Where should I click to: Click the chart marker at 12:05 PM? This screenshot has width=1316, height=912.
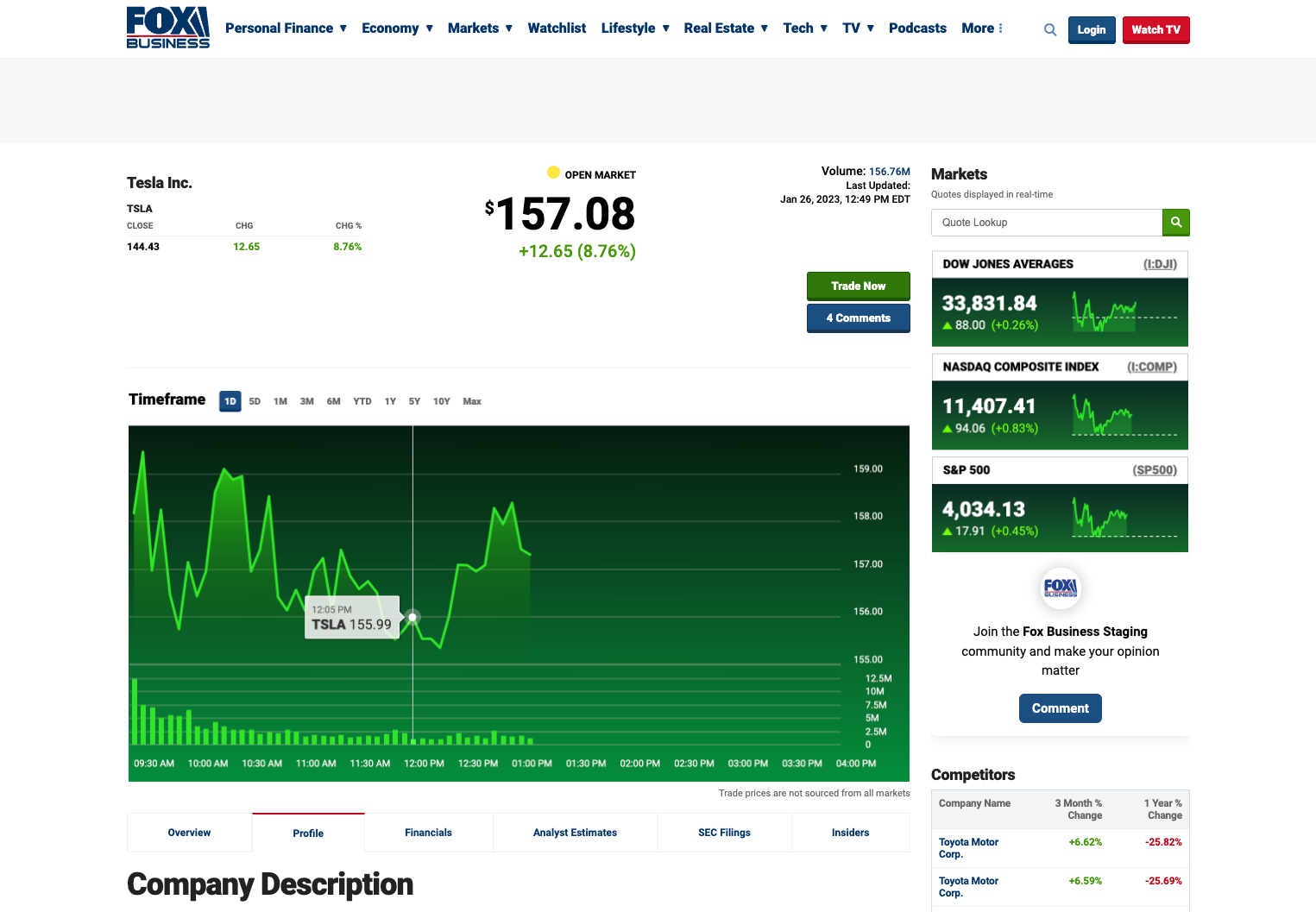(412, 617)
